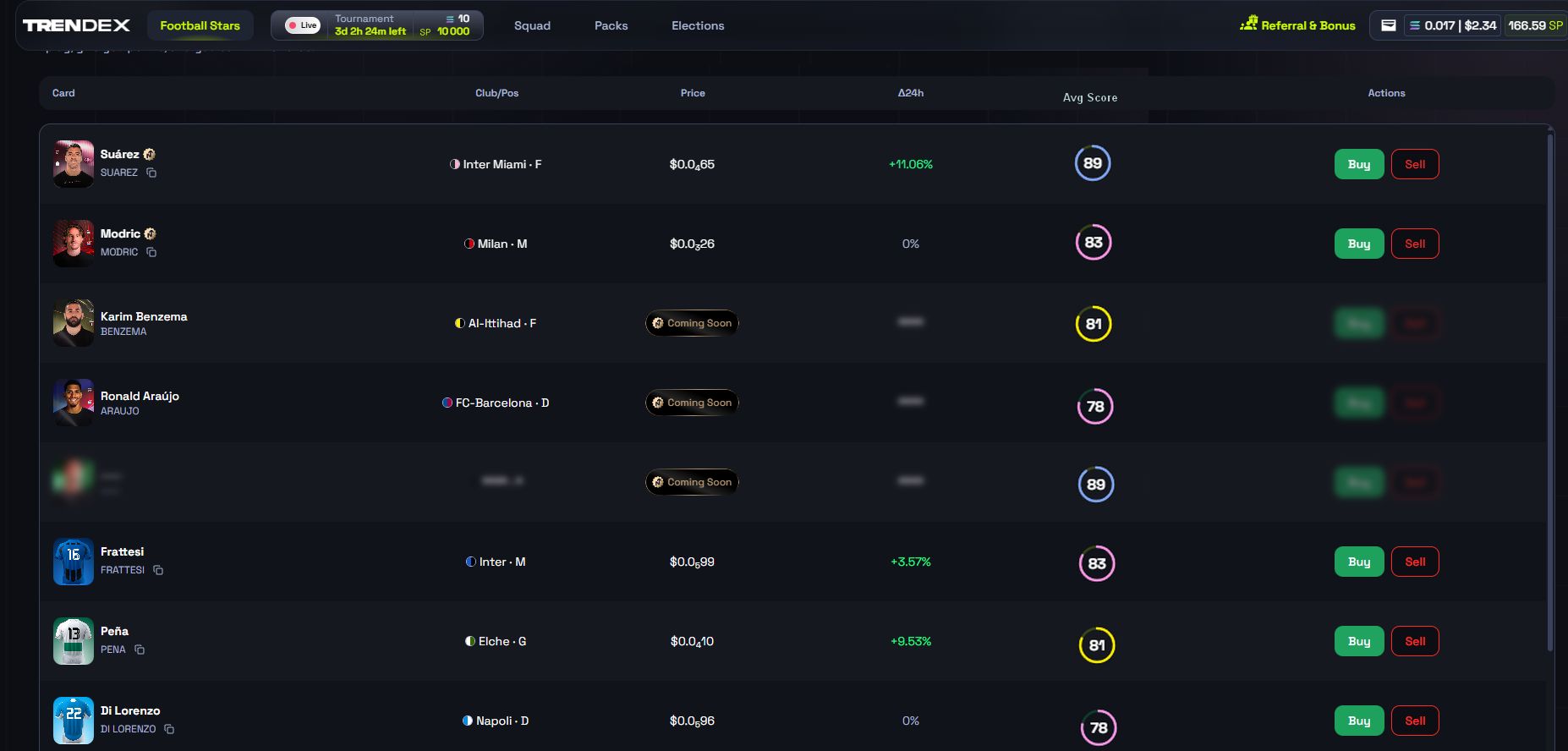Open the TRENDEX logo home link

coord(76,25)
